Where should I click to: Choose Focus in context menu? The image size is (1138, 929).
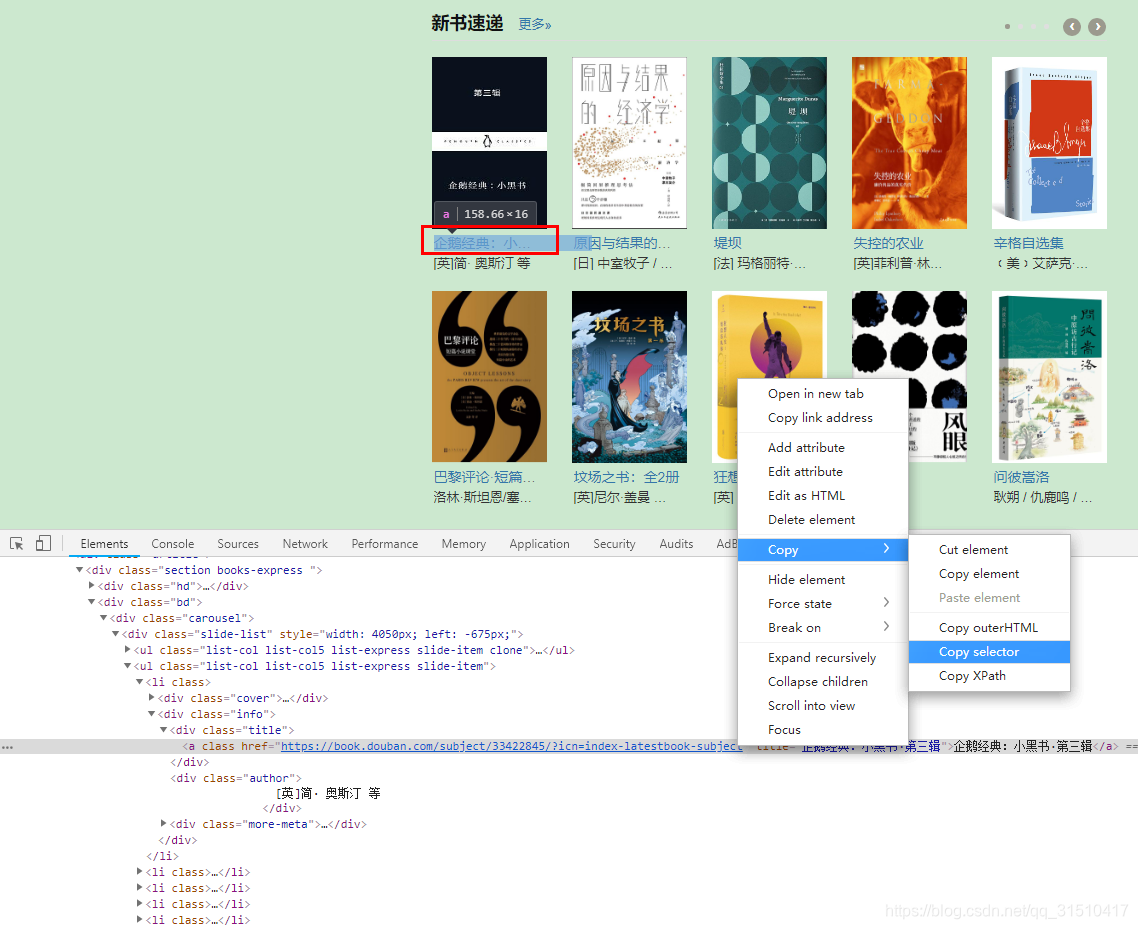pos(822,729)
